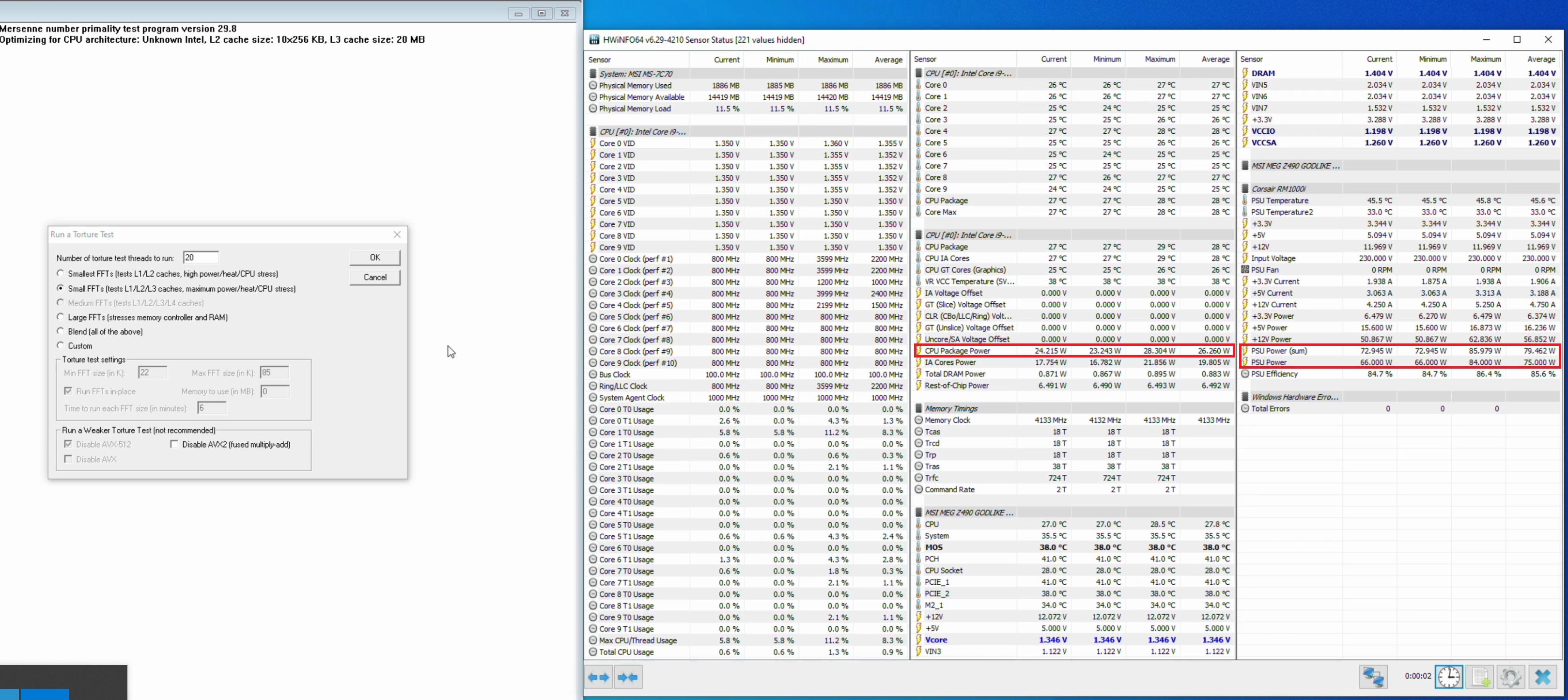Viewport: 1568px width, 700px height.
Task: Click the expand columns left-right arrows icon
Action: (598, 677)
